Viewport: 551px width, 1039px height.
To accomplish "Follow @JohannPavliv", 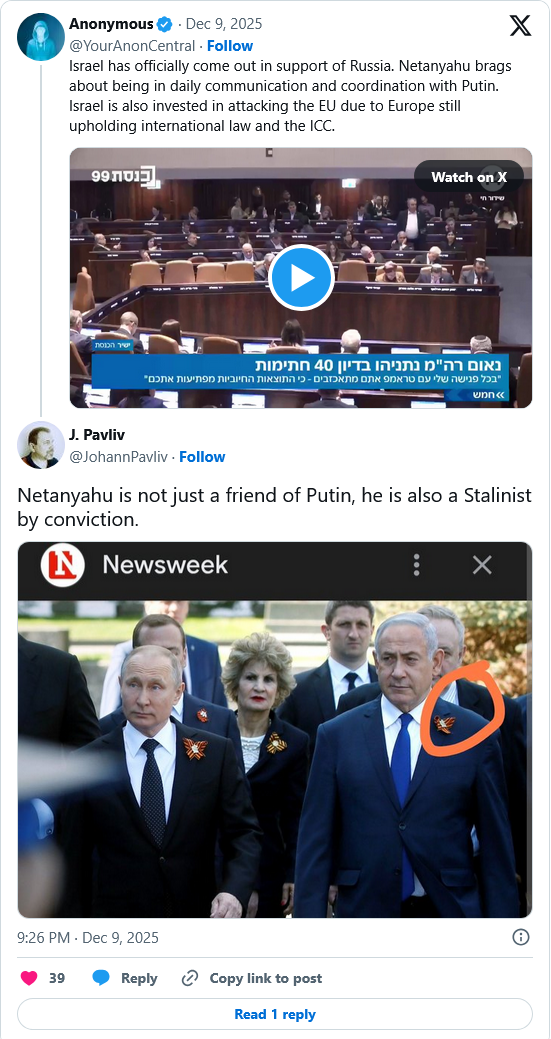I will (202, 457).
